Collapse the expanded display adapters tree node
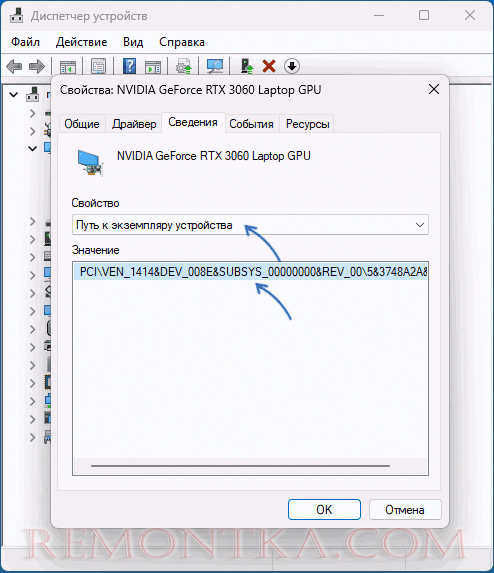 point(33,148)
